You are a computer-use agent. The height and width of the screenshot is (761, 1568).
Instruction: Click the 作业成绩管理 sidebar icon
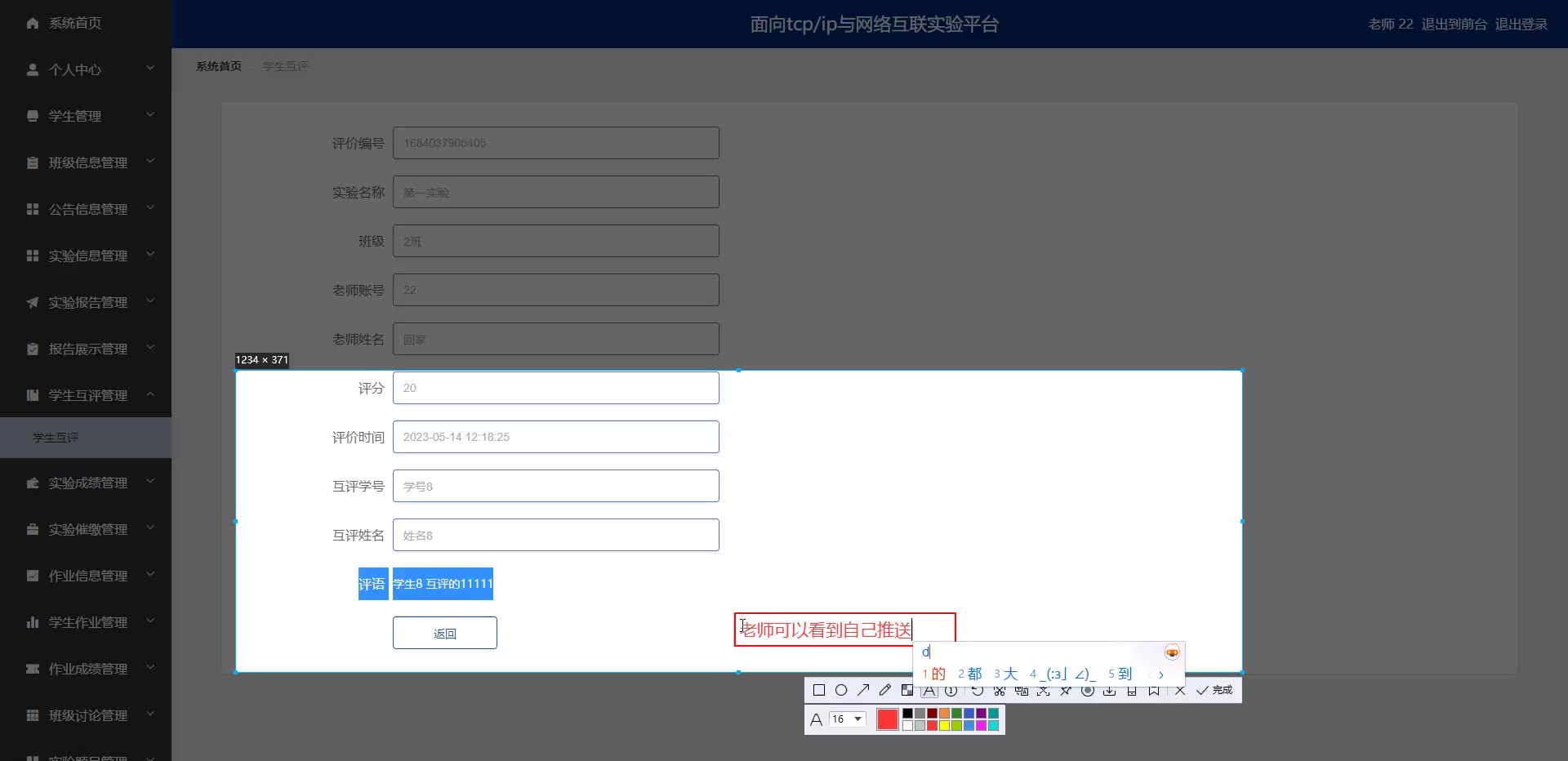[33, 669]
